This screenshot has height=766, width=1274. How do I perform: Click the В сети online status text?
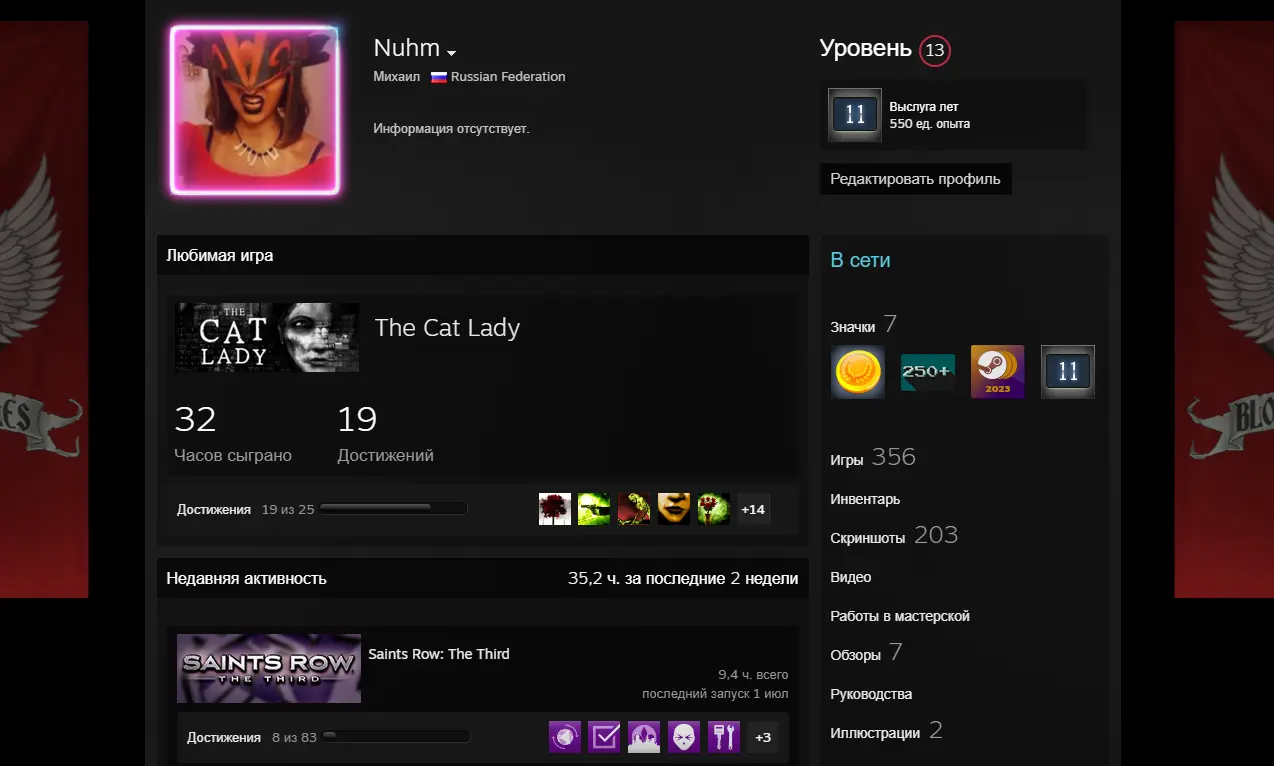(860, 260)
